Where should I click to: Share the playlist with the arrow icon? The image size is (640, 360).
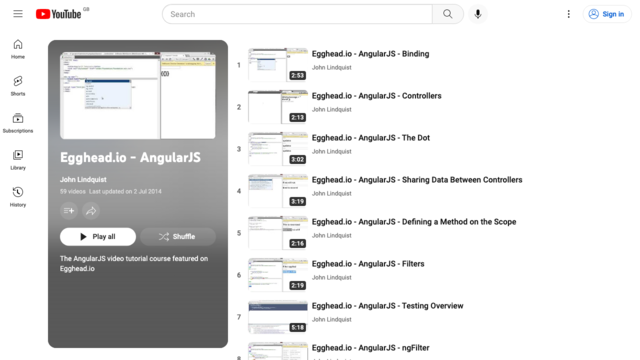pos(91,211)
